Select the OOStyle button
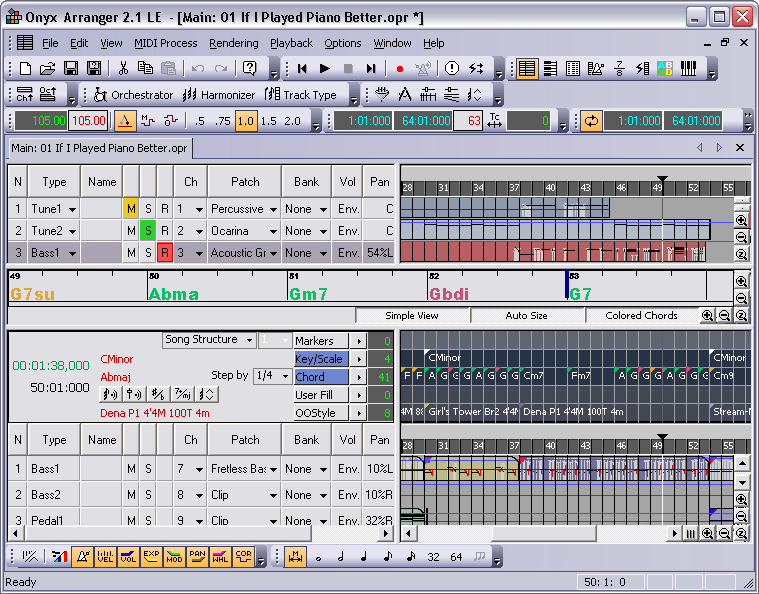The width and height of the screenshot is (759, 594). click(x=321, y=412)
